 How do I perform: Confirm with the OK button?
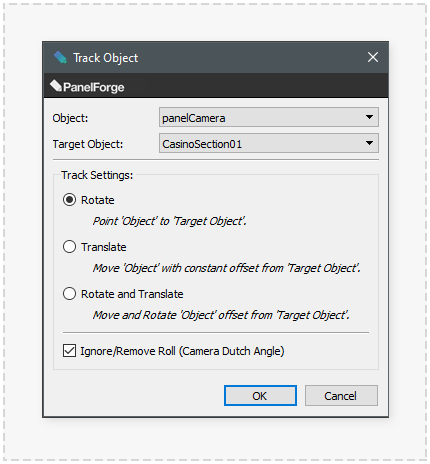pos(260,396)
